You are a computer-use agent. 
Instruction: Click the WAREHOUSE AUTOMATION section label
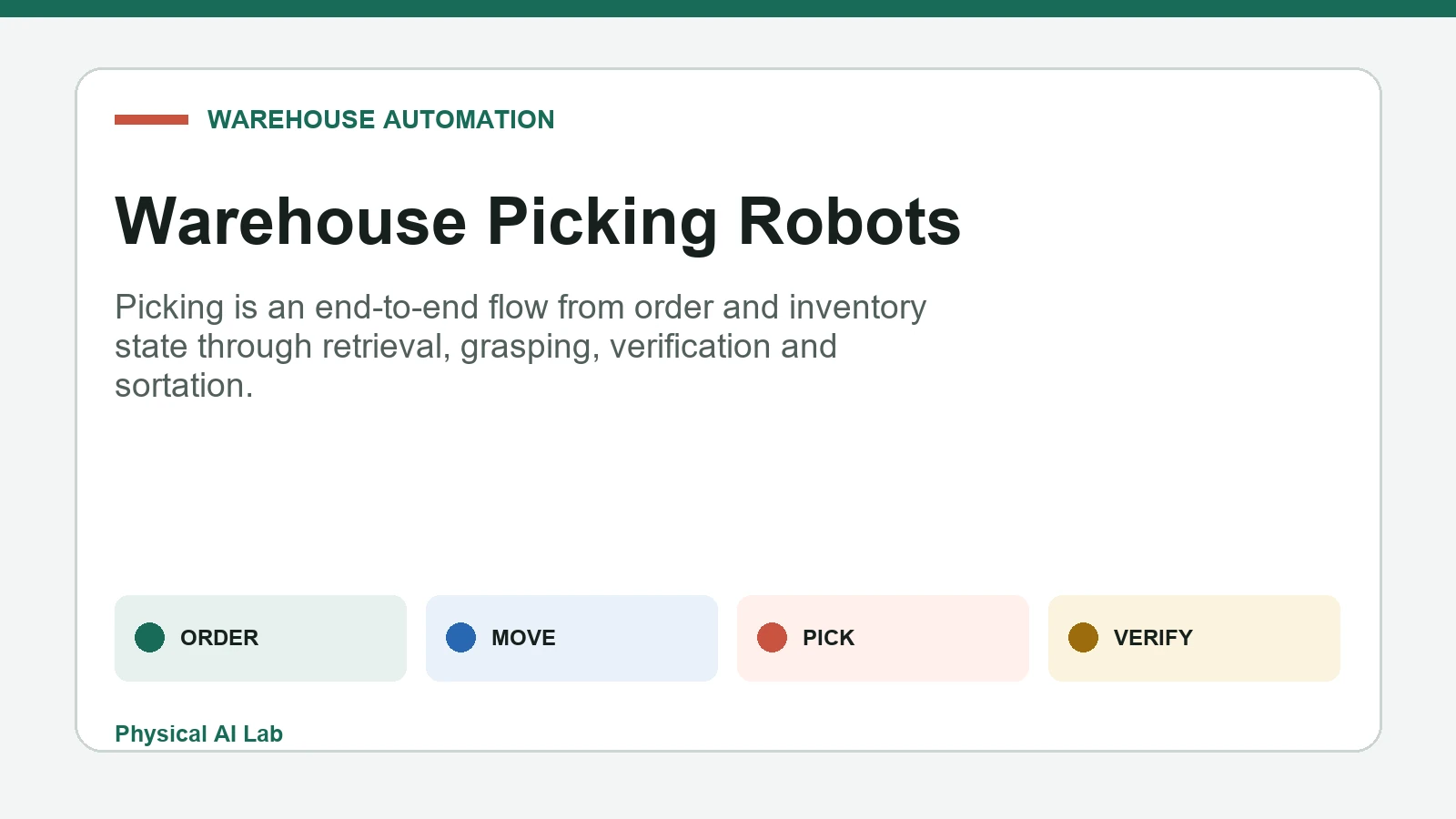click(x=380, y=119)
